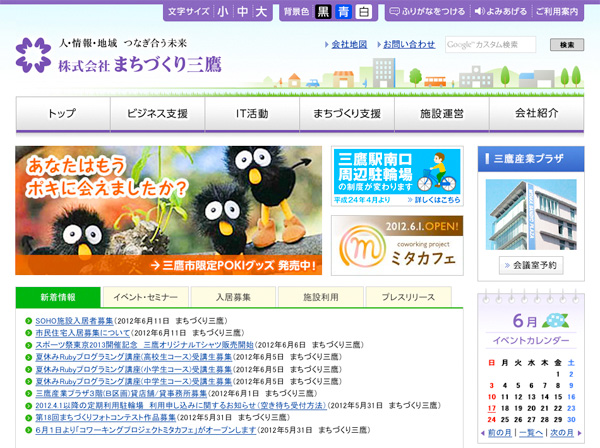Viewport: 600px width, 448px height.
Task: Open the 三鷹駅南口 bicycle parking banner
Action: (396, 176)
